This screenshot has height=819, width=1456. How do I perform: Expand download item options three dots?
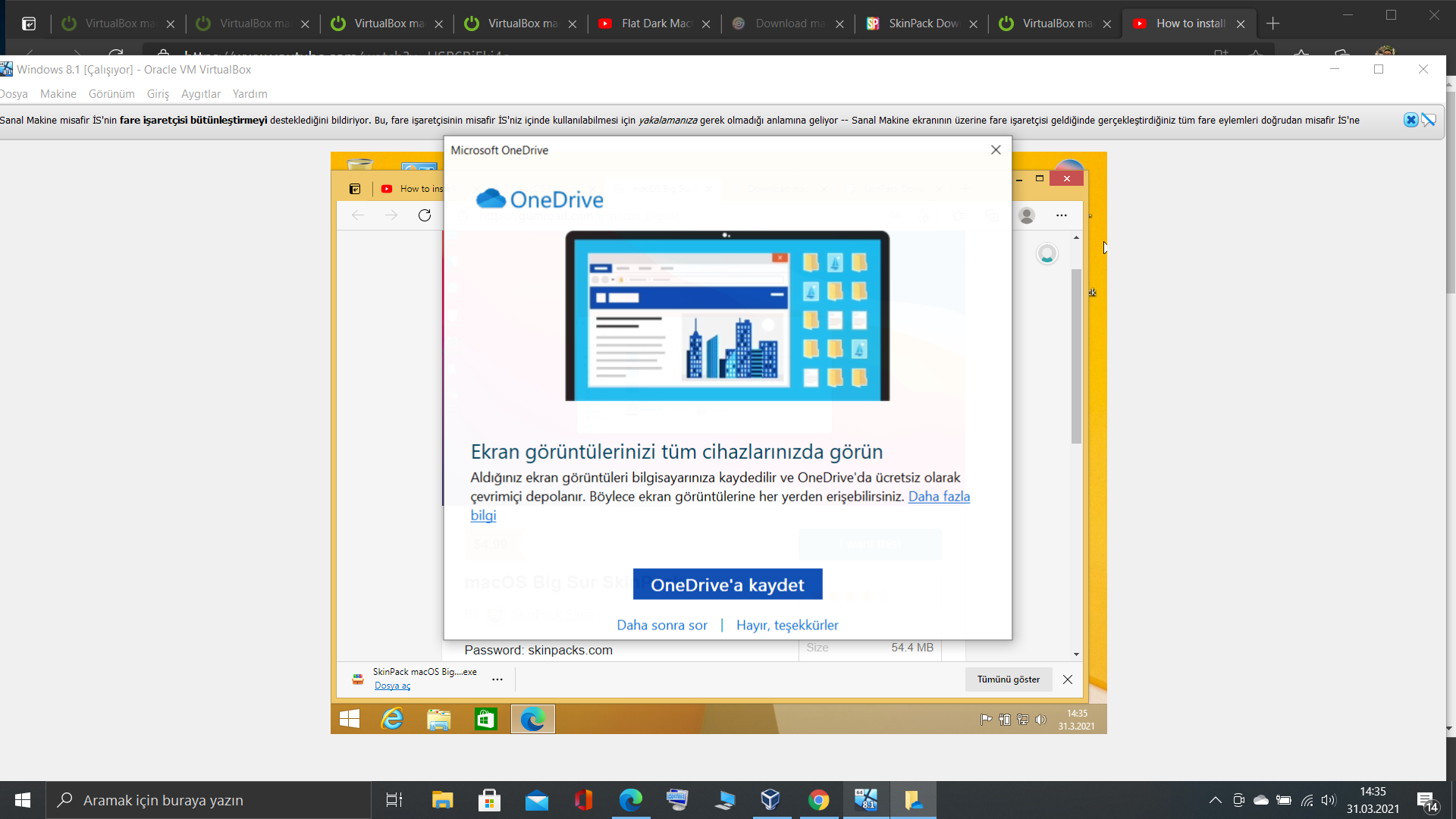point(497,679)
